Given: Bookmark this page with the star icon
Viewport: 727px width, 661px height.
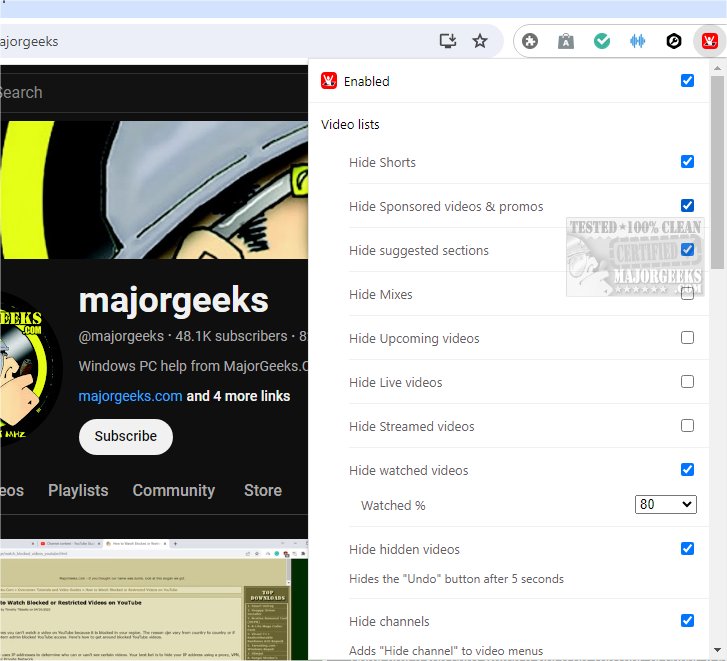Looking at the screenshot, I should pos(480,41).
